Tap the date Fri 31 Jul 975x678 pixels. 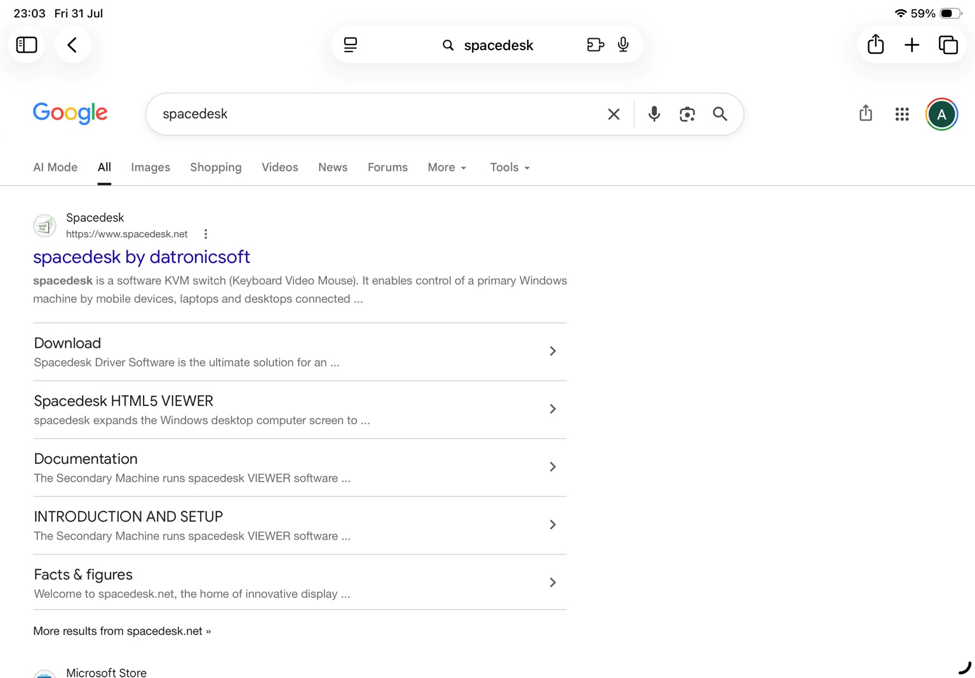pyautogui.click(x=78, y=13)
